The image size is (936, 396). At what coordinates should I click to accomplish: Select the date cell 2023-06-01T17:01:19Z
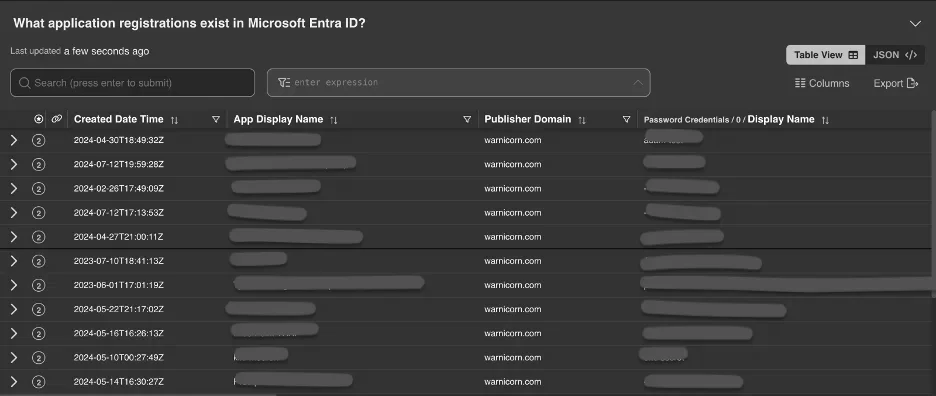click(x=119, y=286)
